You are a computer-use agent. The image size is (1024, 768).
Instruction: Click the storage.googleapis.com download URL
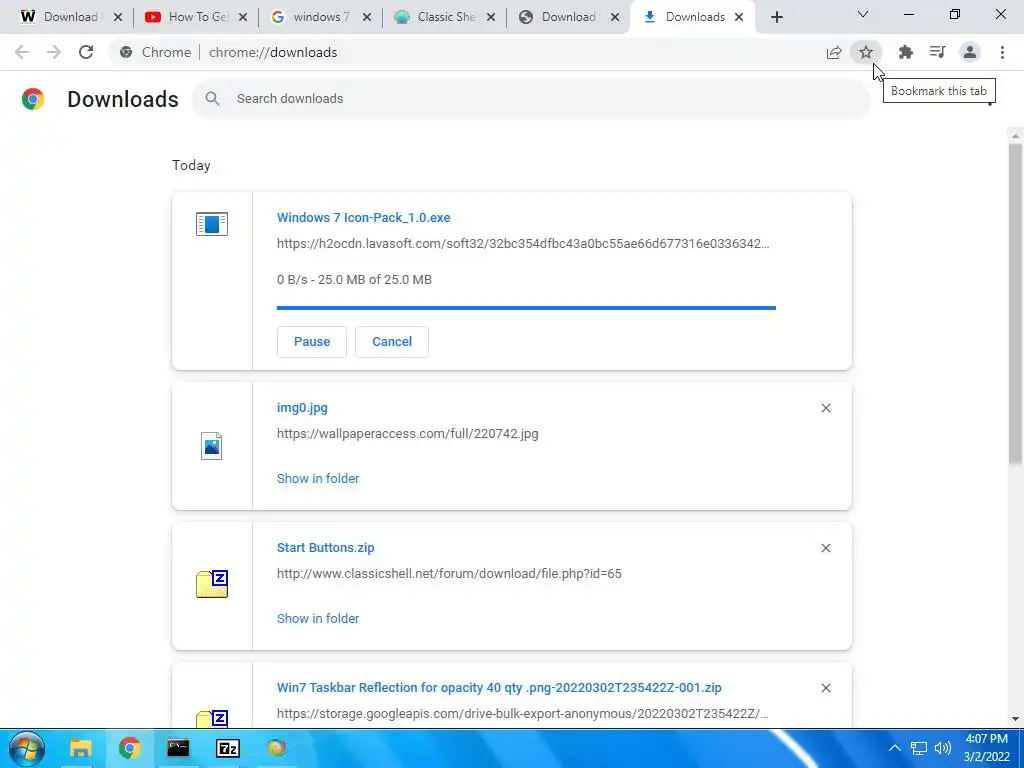coord(522,714)
